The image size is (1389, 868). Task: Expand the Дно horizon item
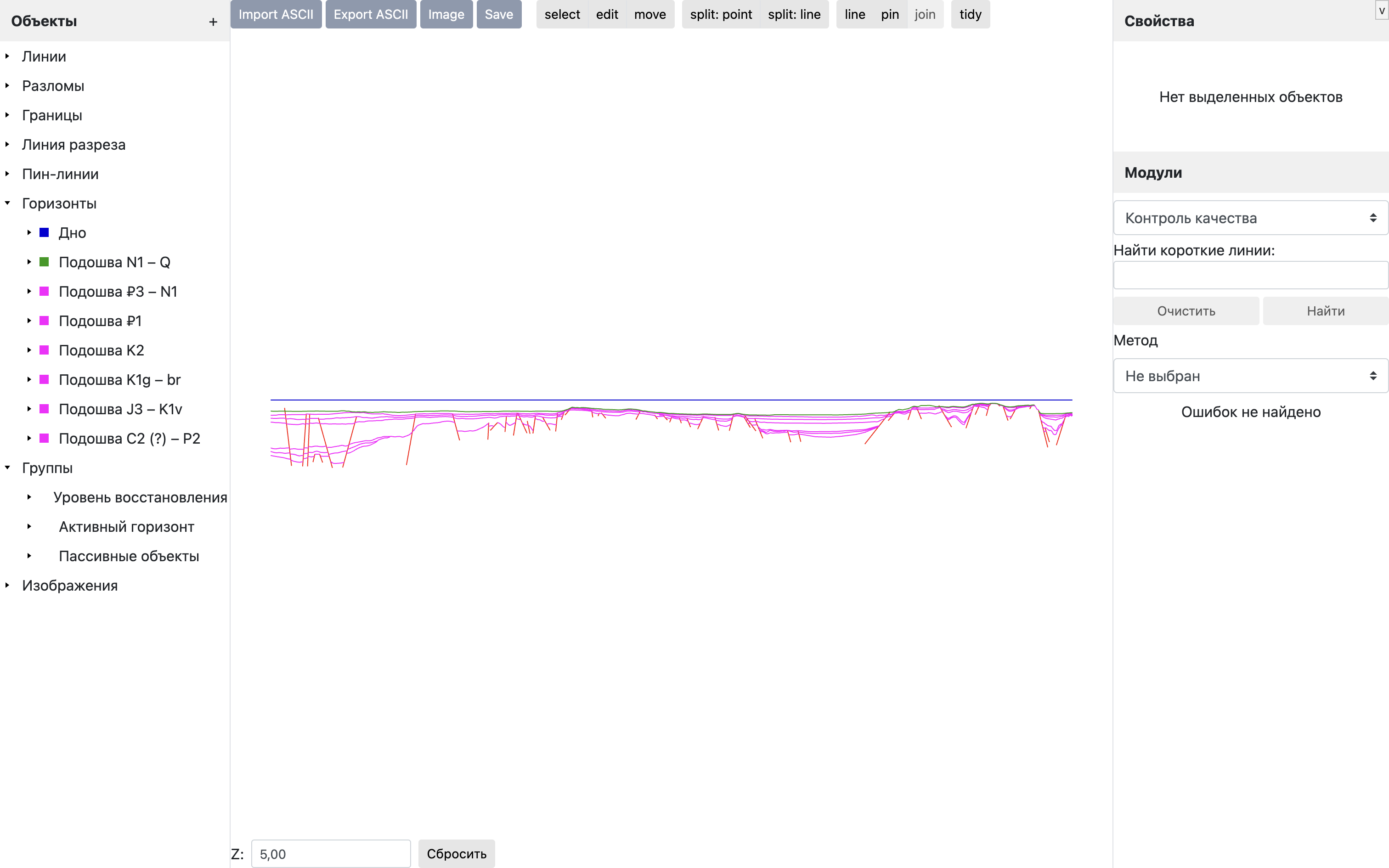point(28,232)
